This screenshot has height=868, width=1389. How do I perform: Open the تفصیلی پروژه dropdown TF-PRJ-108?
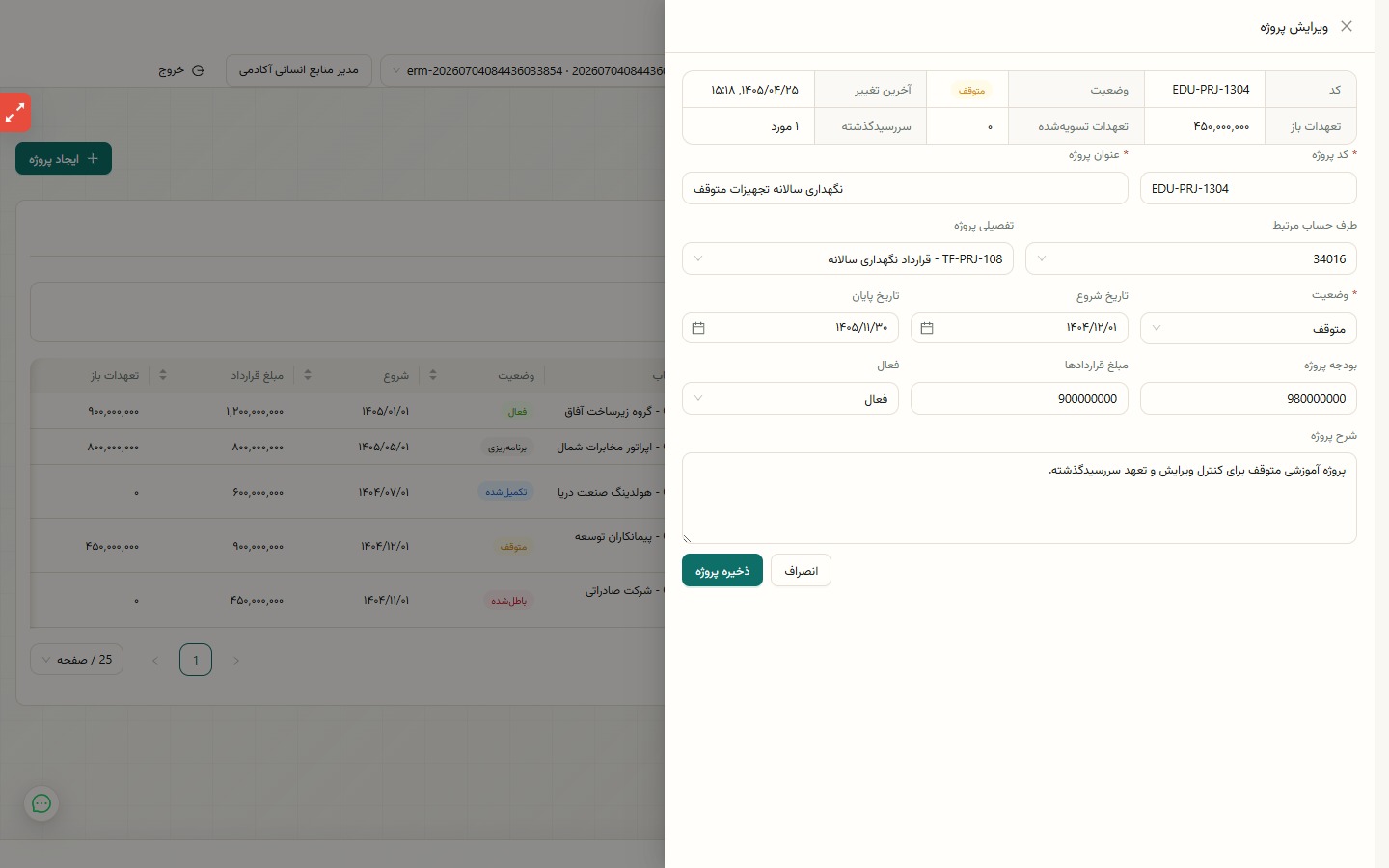pos(848,258)
